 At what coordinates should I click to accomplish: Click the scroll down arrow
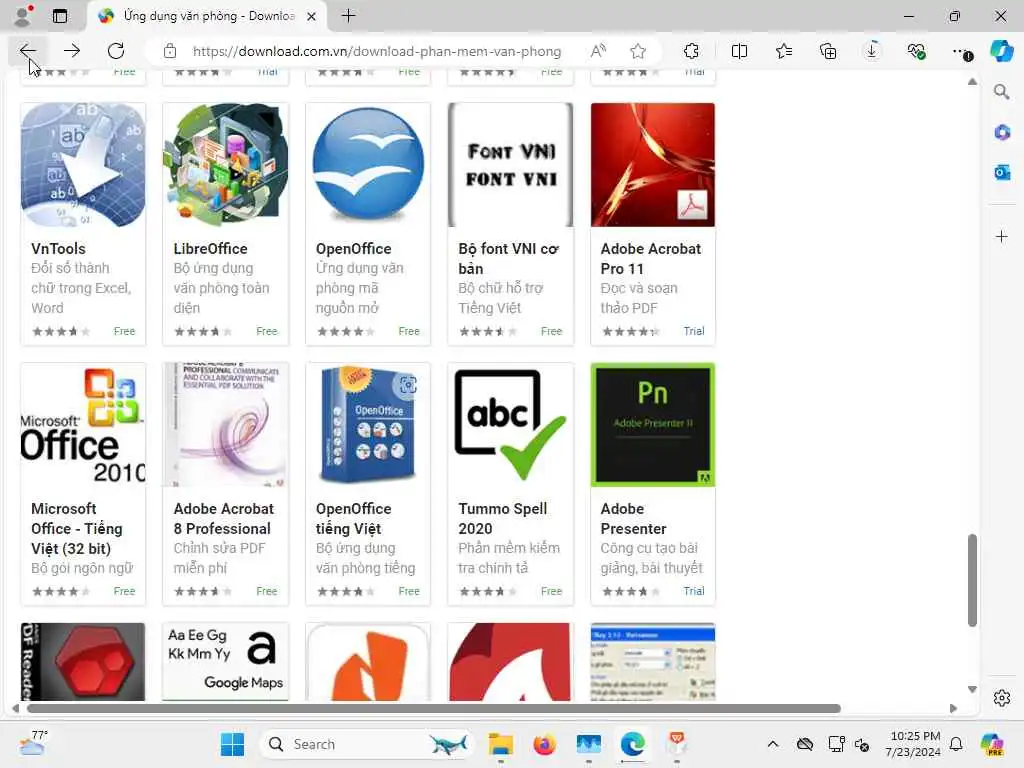click(x=972, y=690)
